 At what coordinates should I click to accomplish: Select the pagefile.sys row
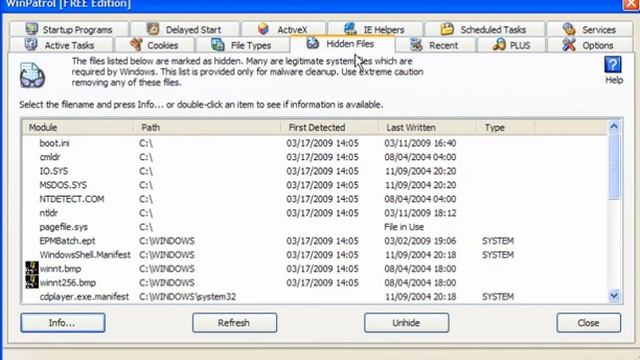click(x=314, y=227)
